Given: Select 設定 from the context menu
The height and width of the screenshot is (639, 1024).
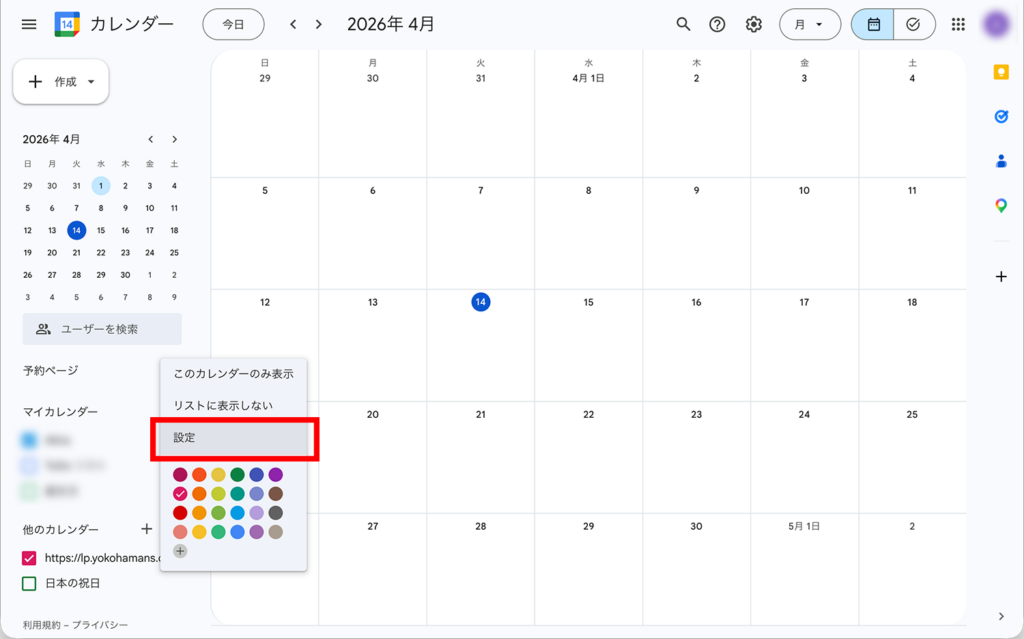Looking at the screenshot, I should click(x=233, y=438).
